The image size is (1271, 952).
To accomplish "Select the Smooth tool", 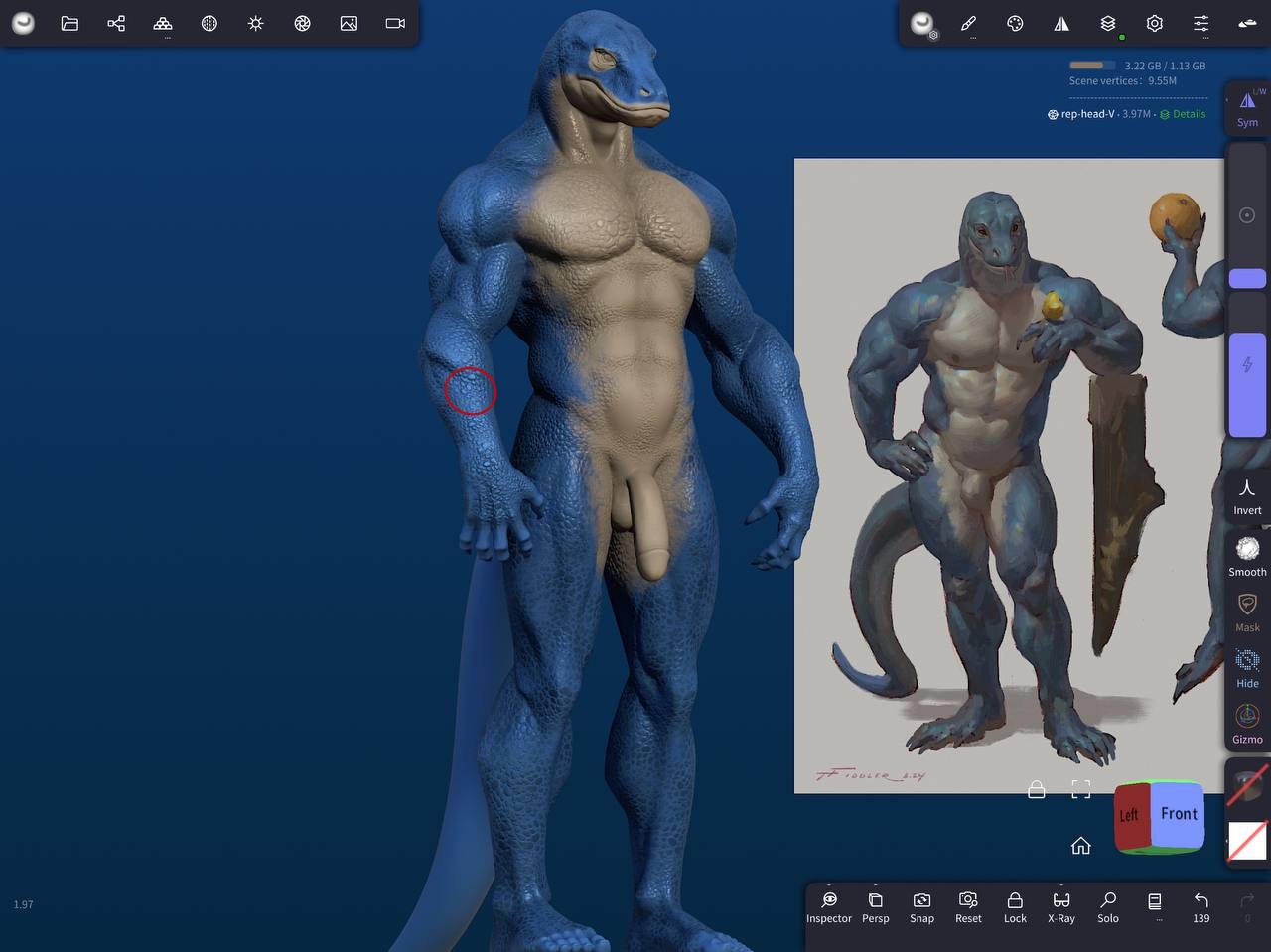I will pos(1247,556).
